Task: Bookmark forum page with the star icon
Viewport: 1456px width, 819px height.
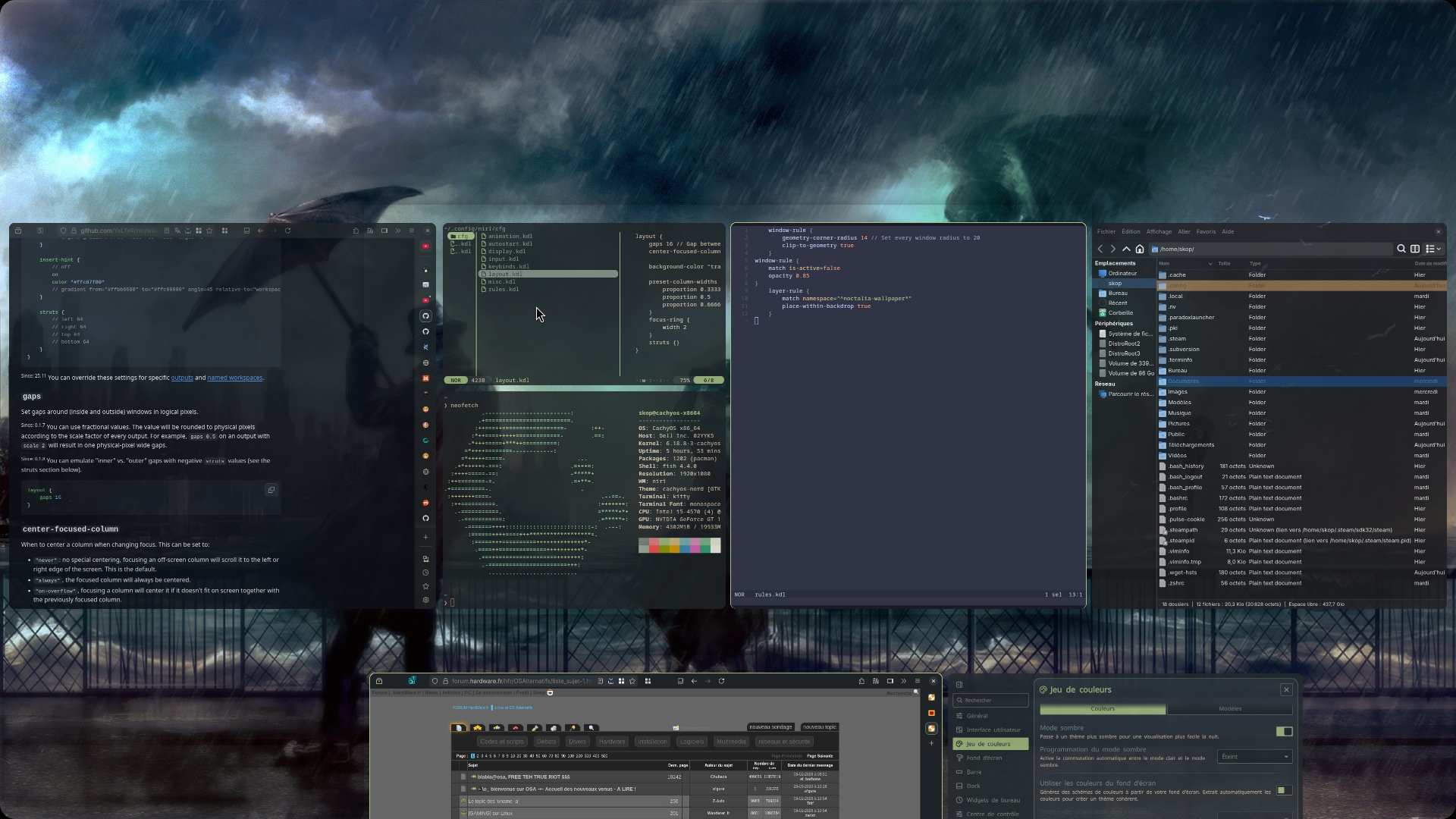Action: point(632,681)
